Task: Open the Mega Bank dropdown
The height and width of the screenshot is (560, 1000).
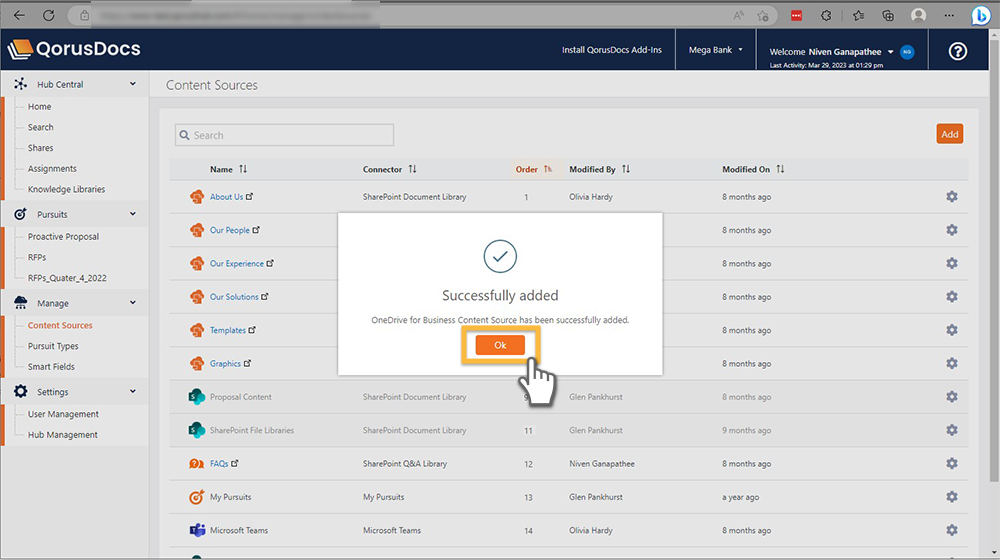Action: (716, 50)
